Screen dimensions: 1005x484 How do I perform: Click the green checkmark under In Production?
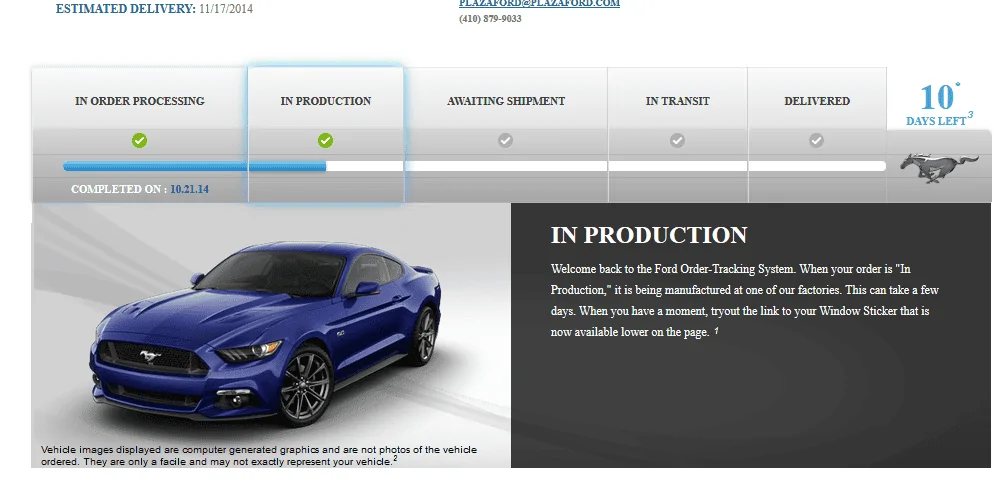[x=326, y=140]
